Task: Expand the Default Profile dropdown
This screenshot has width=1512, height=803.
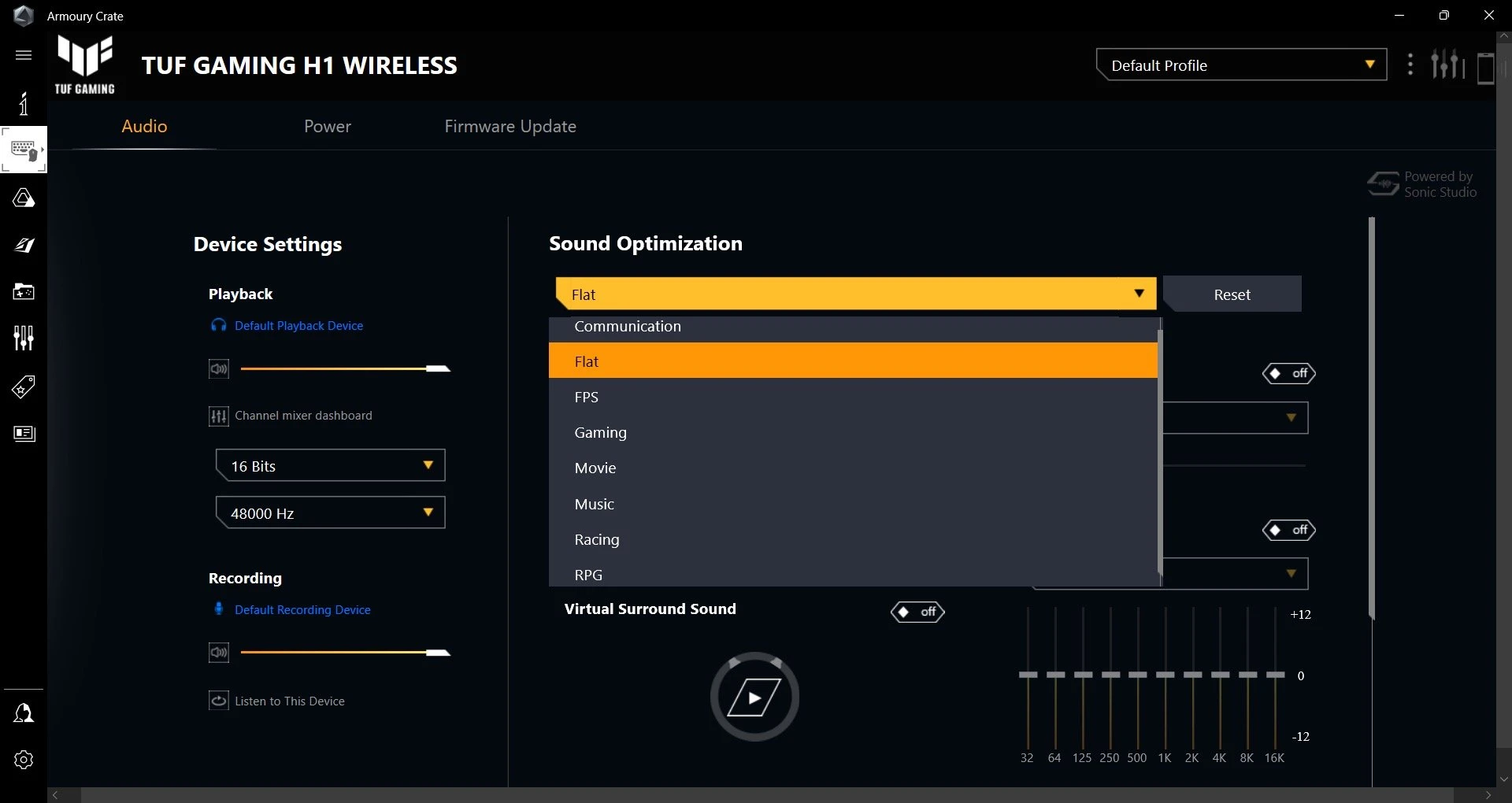Action: point(1241,65)
